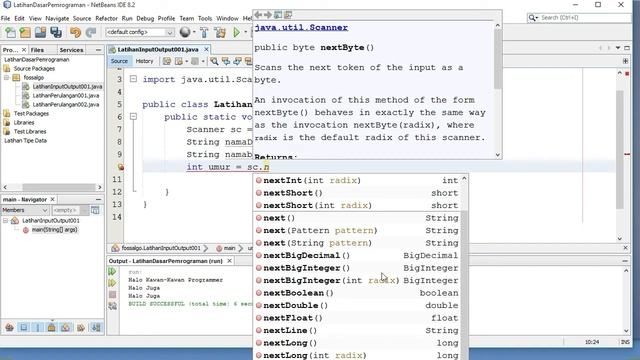Click the Rerun with different parameters icon
The width and height of the screenshot is (640, 360).
tap(112, 283)
